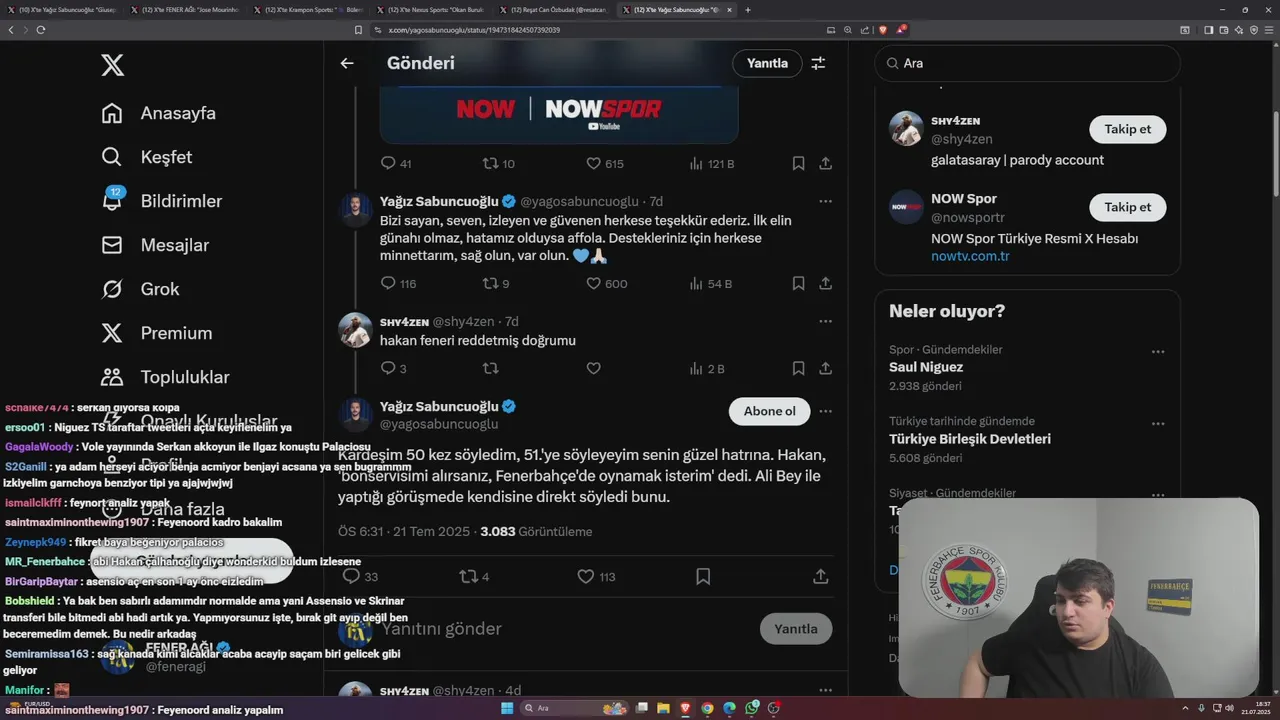Like the post with 600 likes

tap(593, 283)
